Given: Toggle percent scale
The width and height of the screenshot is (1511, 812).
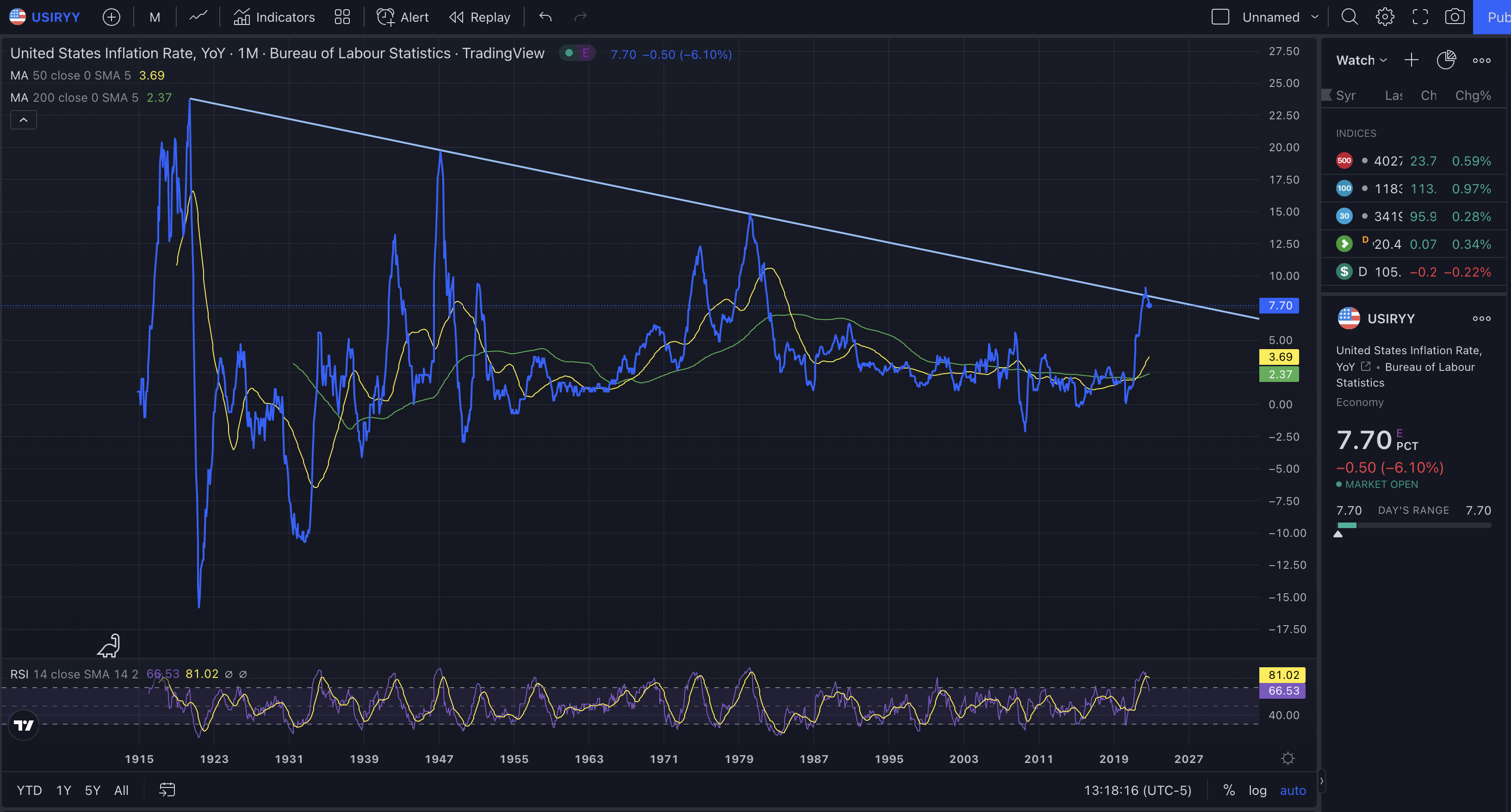Looking at the screenshot, I should pyautogui.click(x=1229, y=790).
